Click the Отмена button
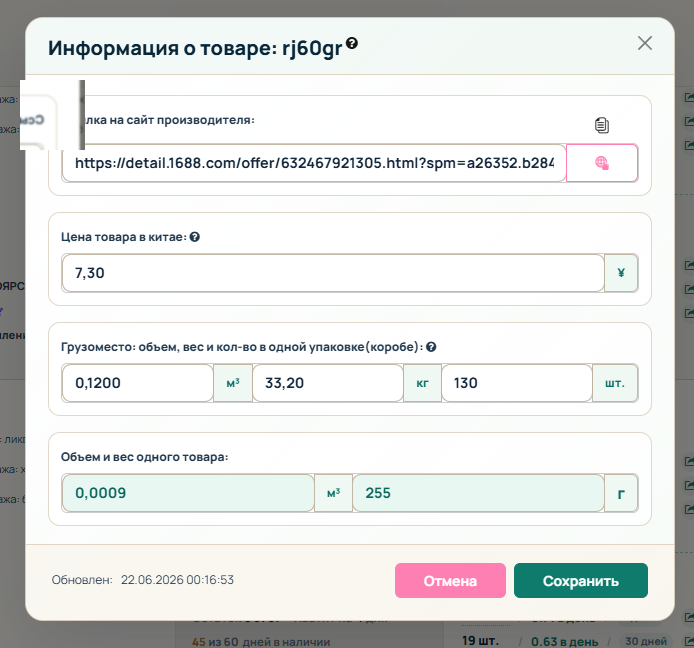Image resolution: width=694 pixels, height=648 pixels. coord(450,580)
